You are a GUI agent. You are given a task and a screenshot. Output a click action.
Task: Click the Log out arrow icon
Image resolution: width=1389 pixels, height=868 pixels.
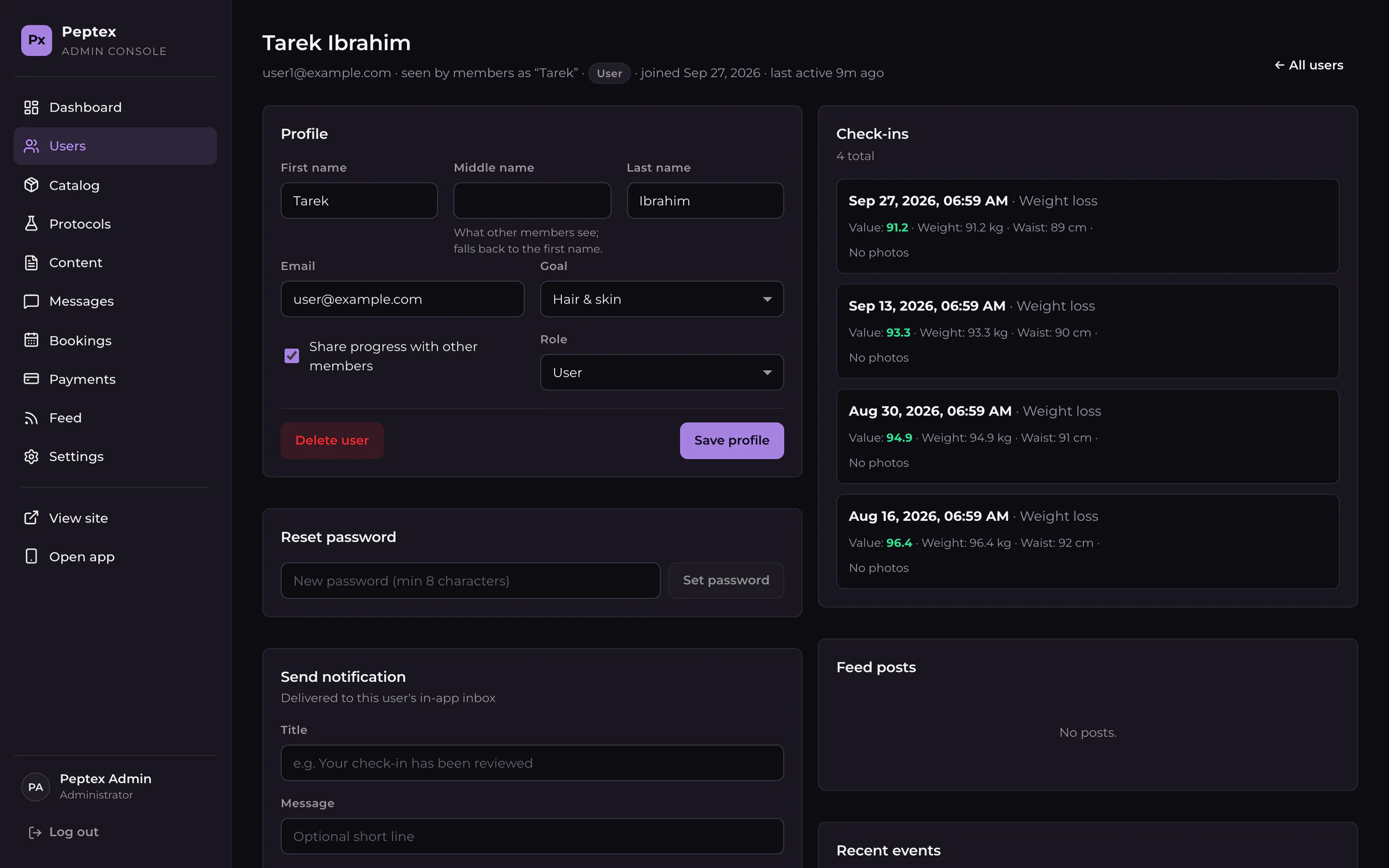[35, 832]
